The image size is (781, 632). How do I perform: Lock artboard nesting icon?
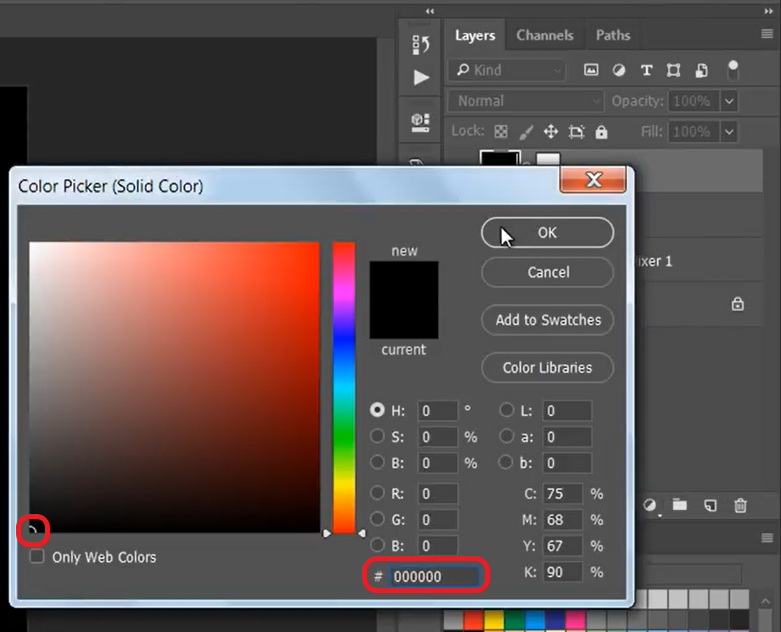(576, 132)
